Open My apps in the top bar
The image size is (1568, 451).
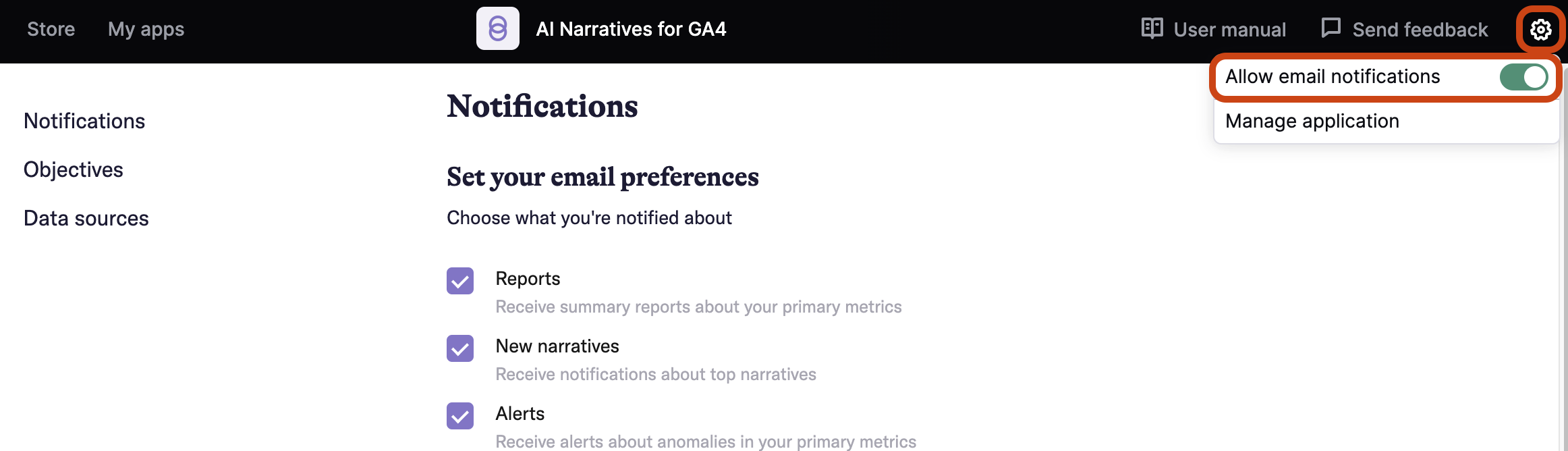click(146, 29)
